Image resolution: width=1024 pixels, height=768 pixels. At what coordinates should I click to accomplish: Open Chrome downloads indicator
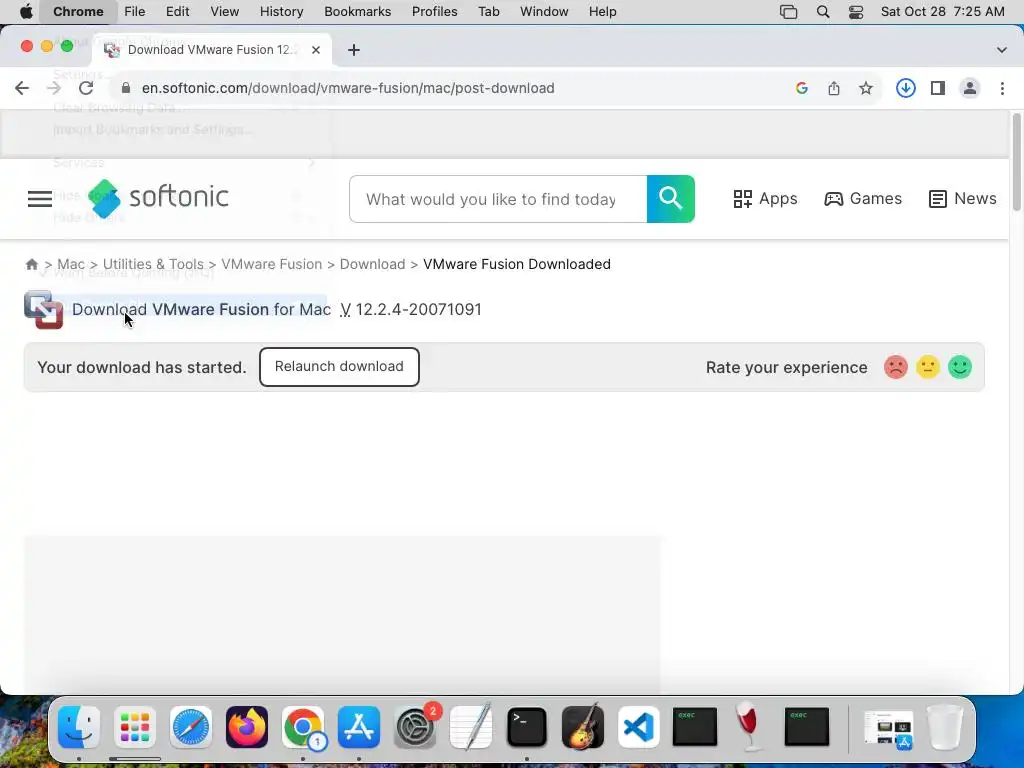(x=905, y=88)
